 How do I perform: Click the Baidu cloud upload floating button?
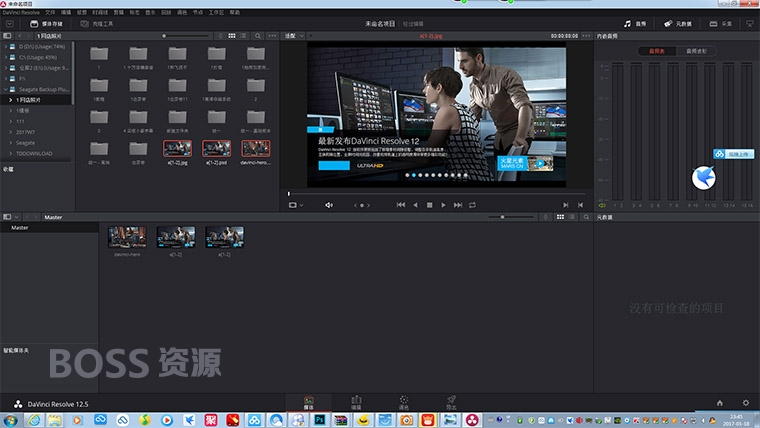tap(733, 154)
